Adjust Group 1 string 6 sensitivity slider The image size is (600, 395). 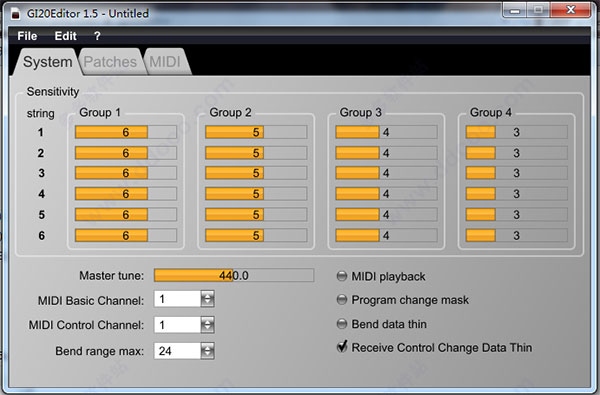coord(126,235)
